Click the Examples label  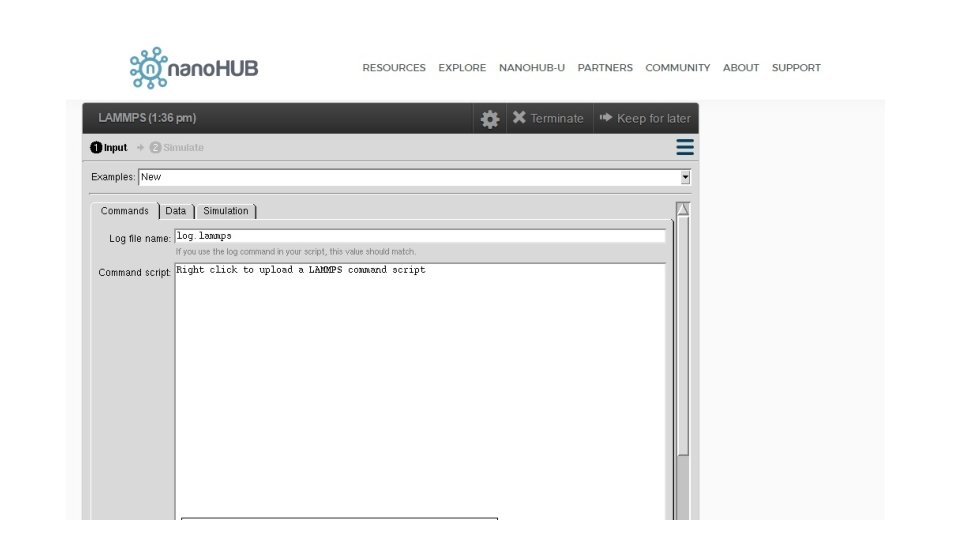tap(113, 177)
